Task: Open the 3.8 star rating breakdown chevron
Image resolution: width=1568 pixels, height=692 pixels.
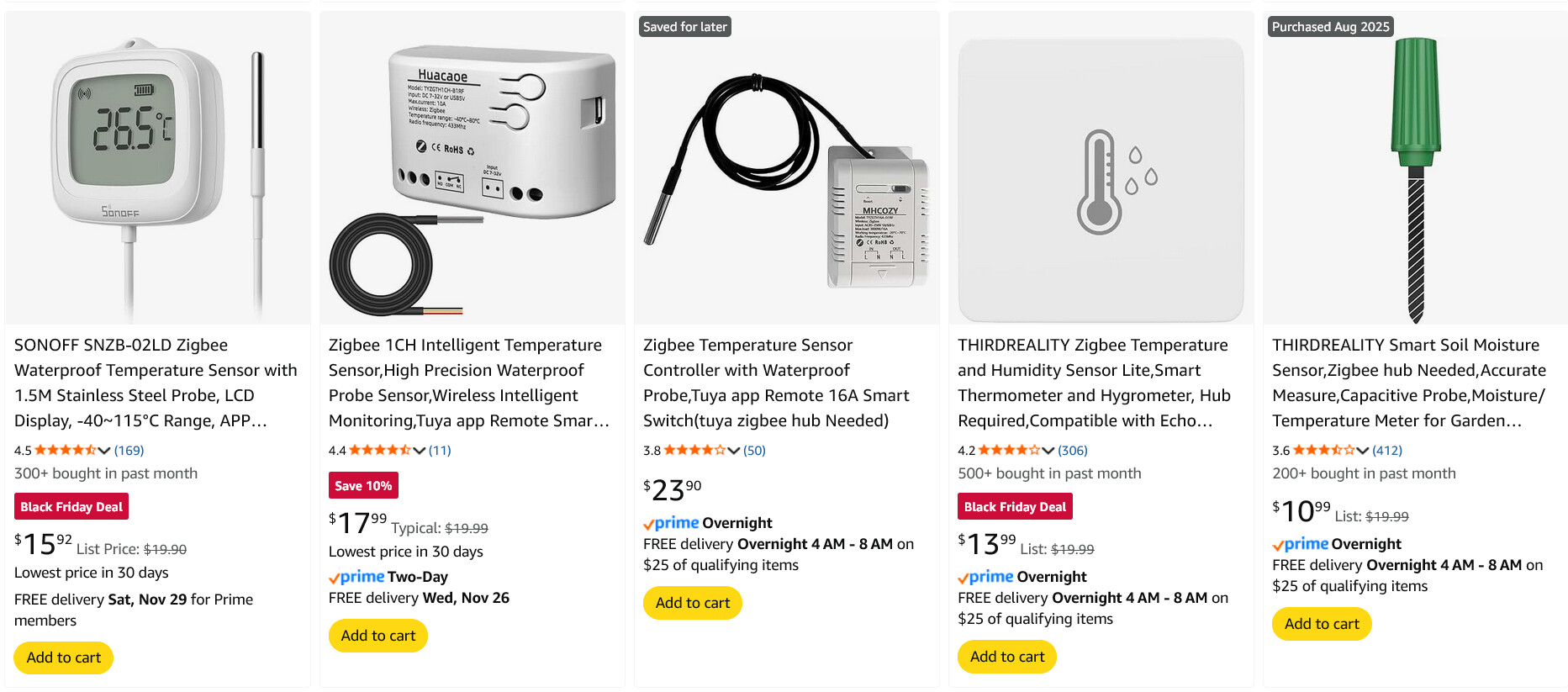Action: (x=733, y=451)
